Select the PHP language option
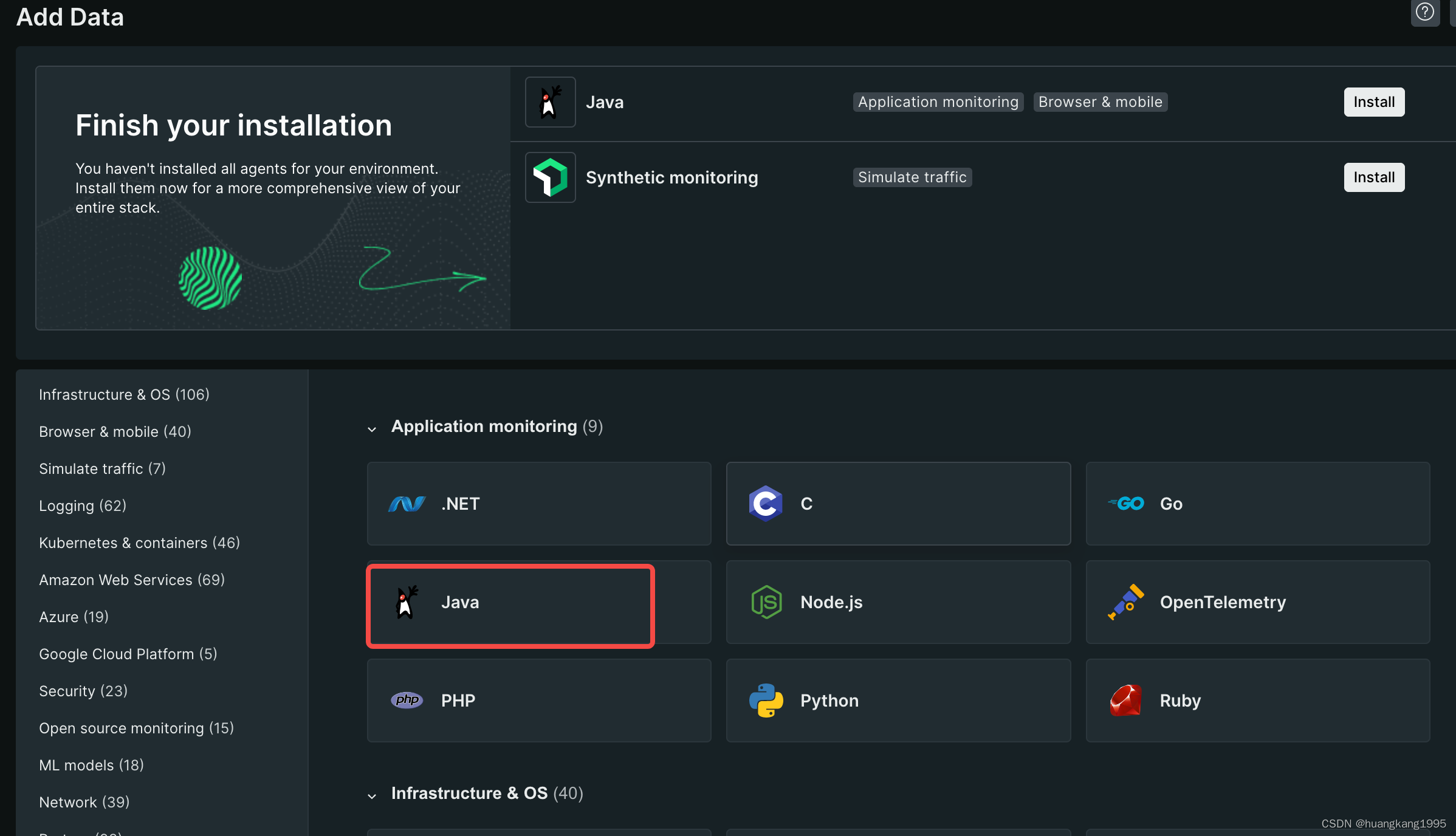Image resolution: width=1456 pixels, height=836 pixels. (x=538, y=699)
